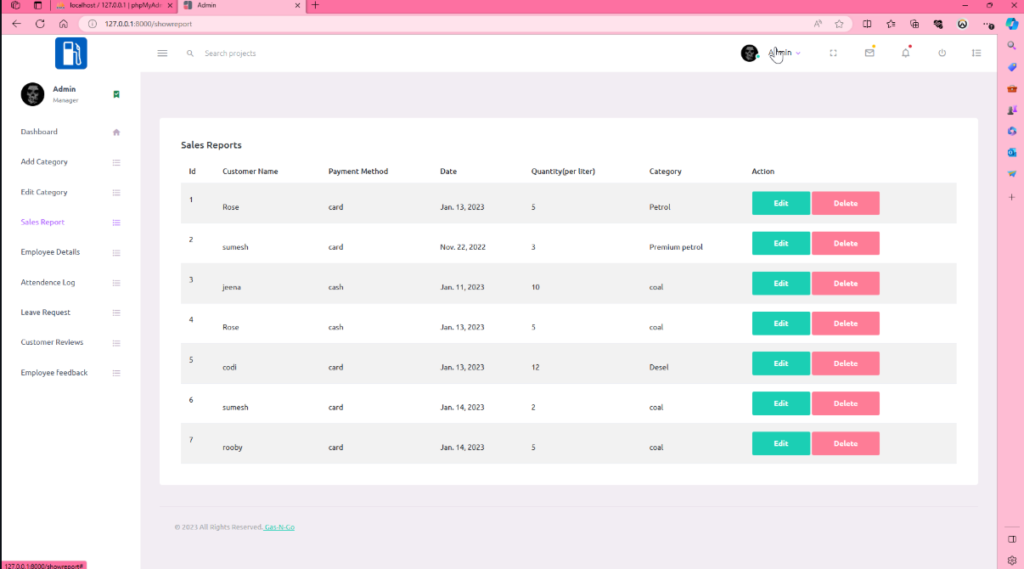The image size is (1024, 569).
Task: Edit the row 4 Rose cash sale
Action: pos(780,323)
